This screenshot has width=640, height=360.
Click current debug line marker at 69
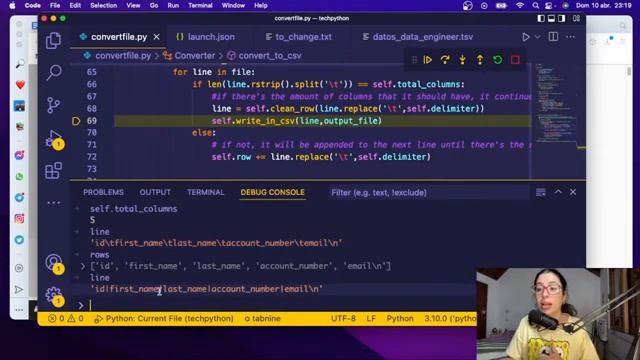point(76,121)
